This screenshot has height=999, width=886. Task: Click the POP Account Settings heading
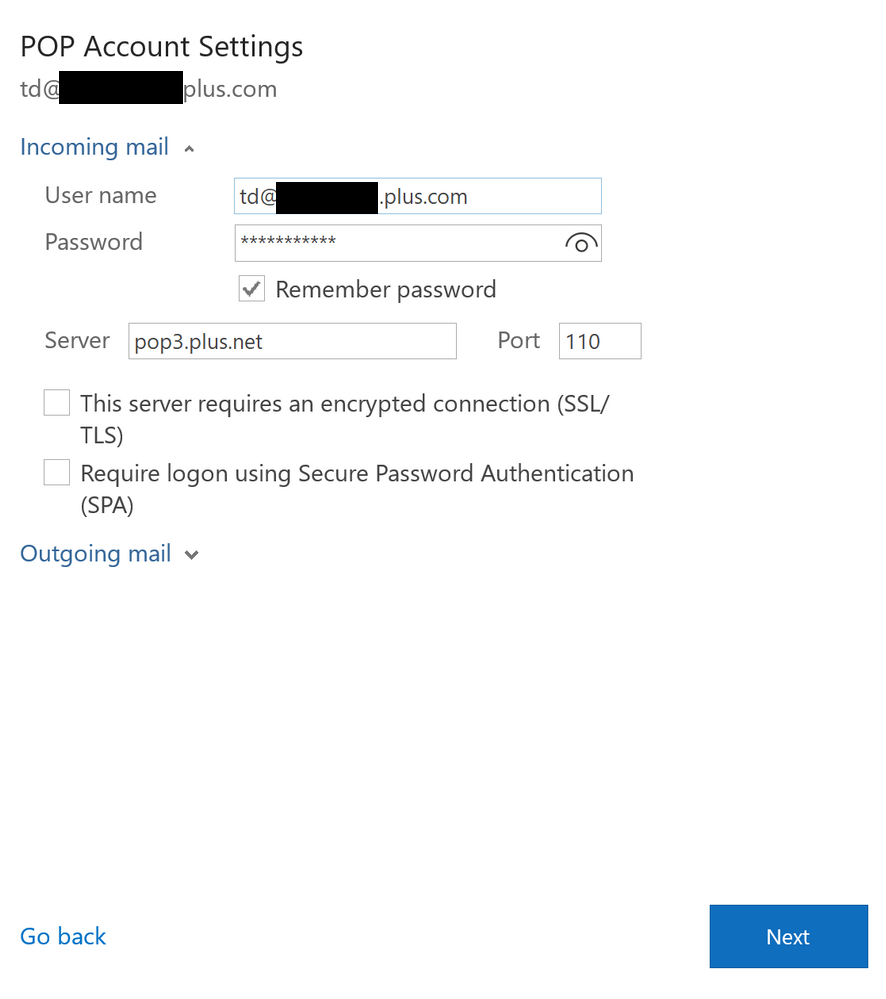pos(161,46)
